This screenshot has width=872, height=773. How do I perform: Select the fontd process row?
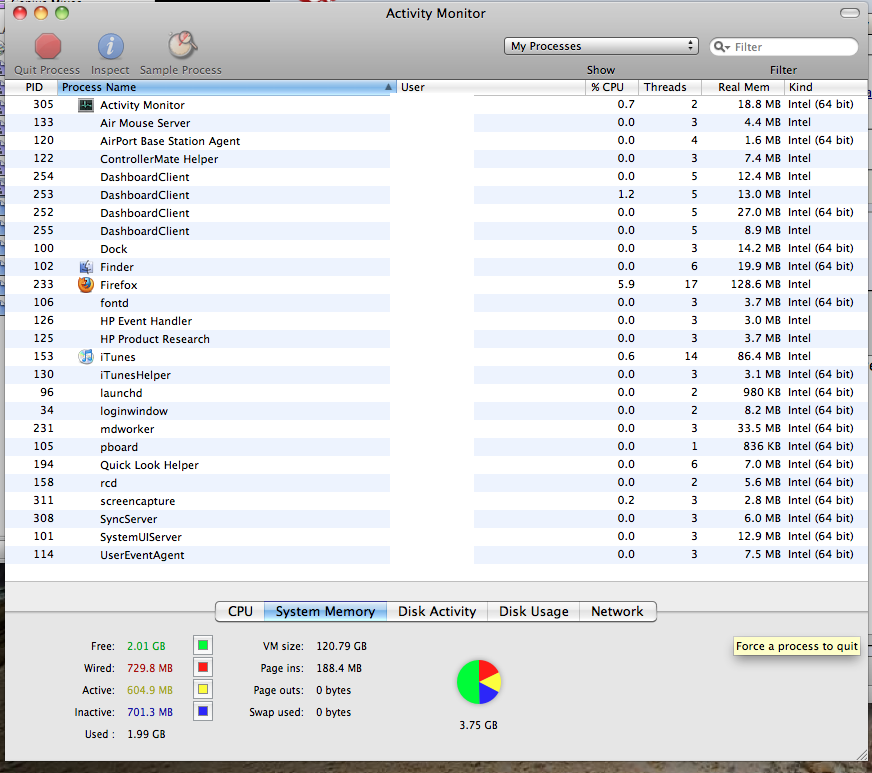(436, 303)
